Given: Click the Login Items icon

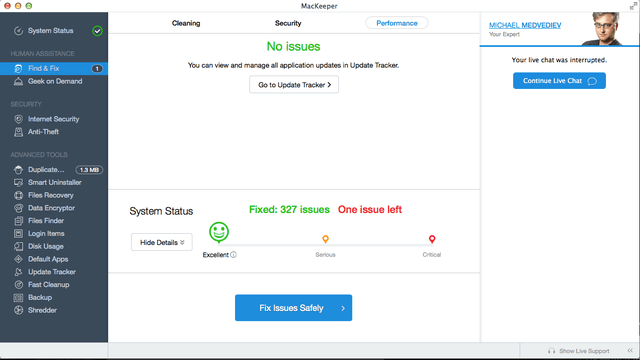Looking at the screenshot, I should pos(18,233).
